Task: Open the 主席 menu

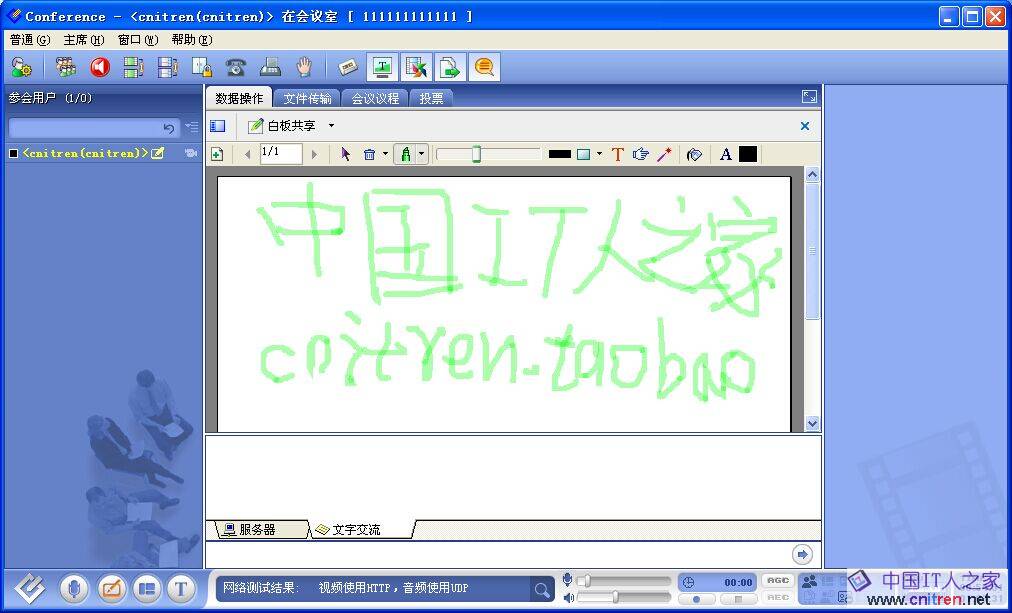Action: coord(84,40)
